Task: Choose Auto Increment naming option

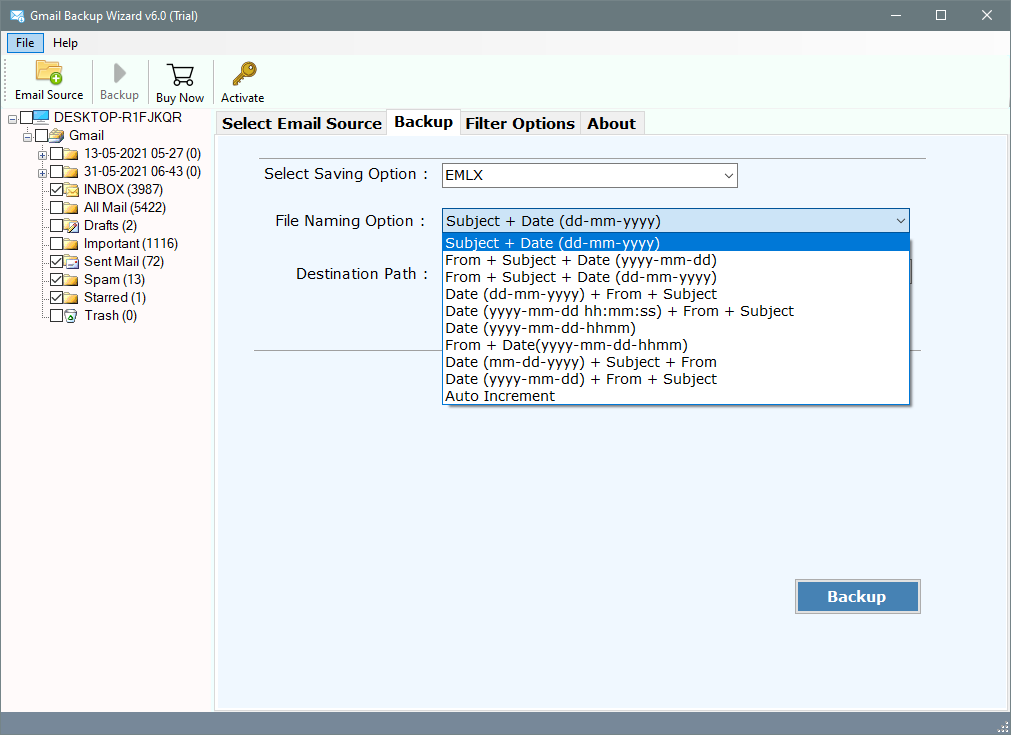Action: coord(676,396)
